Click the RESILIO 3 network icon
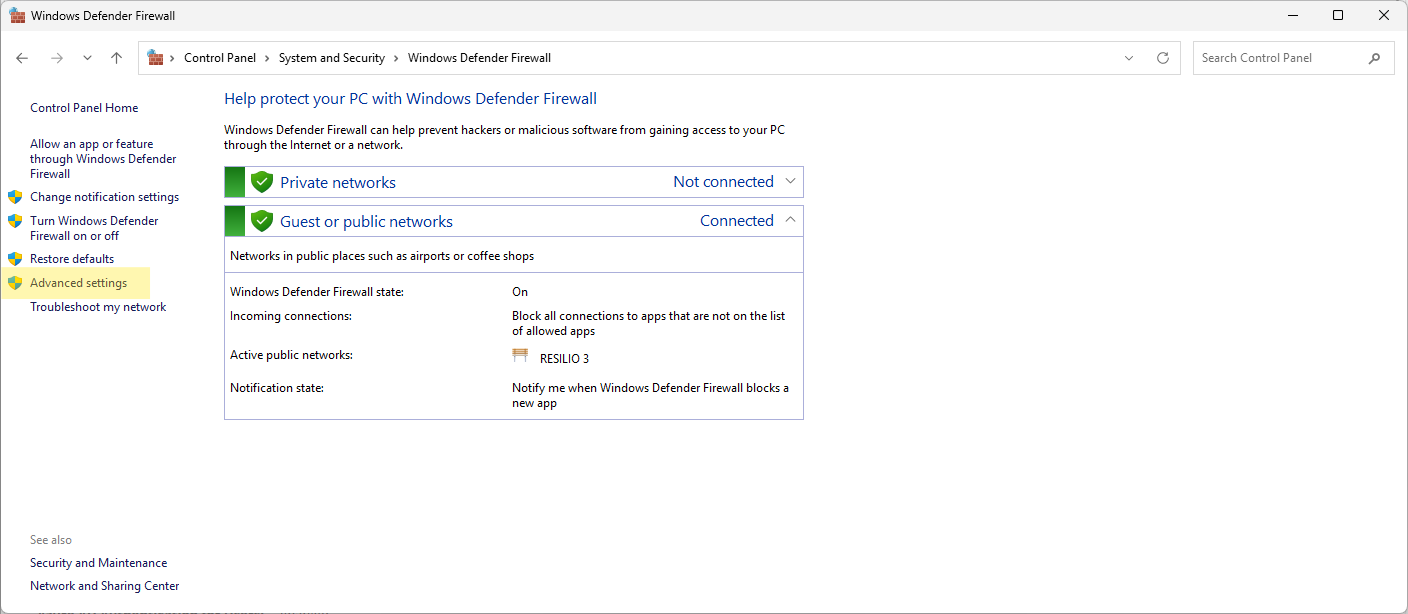 [x=520, y=355]
